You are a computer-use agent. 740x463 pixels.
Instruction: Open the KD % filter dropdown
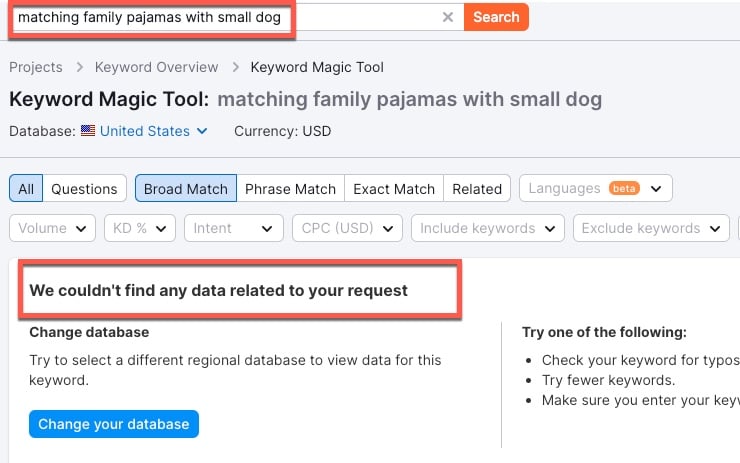point(140,228)
